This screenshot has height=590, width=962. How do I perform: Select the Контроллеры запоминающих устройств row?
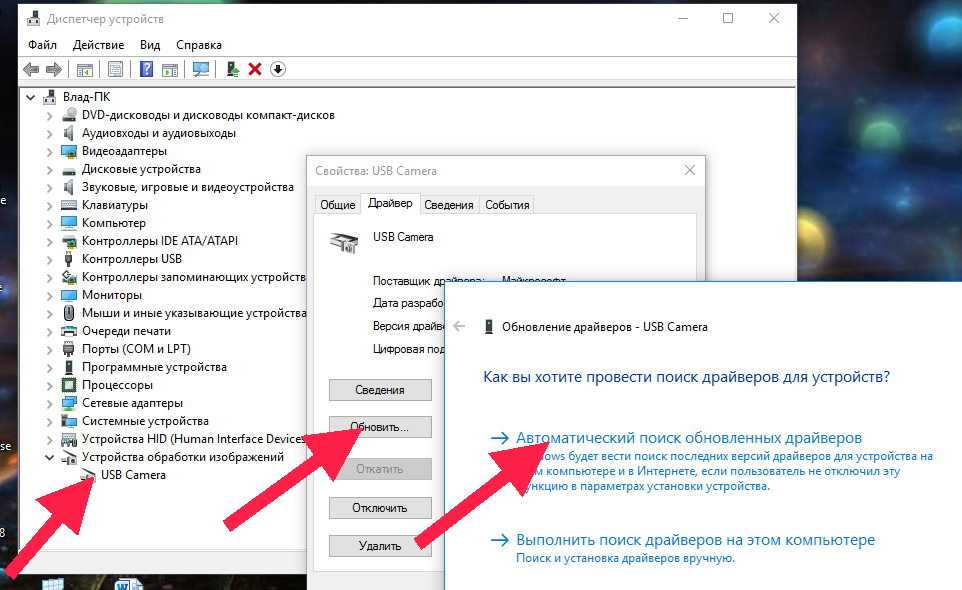click(x=193, y=277)
